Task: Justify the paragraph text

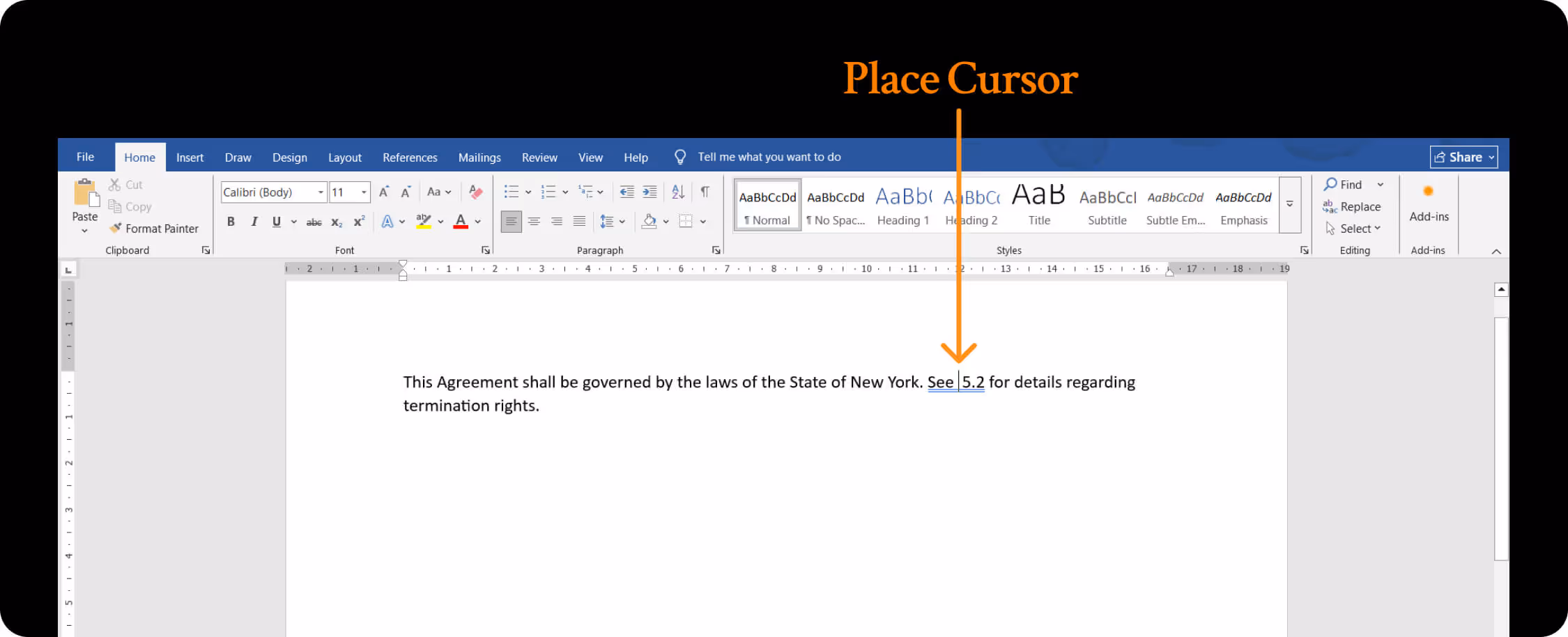Action: click(x=579, y=222)
